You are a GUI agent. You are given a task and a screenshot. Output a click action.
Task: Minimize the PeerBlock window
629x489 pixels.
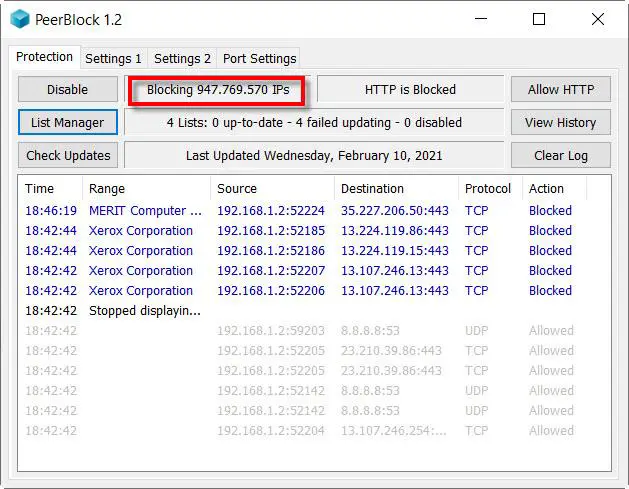point(483,19)
